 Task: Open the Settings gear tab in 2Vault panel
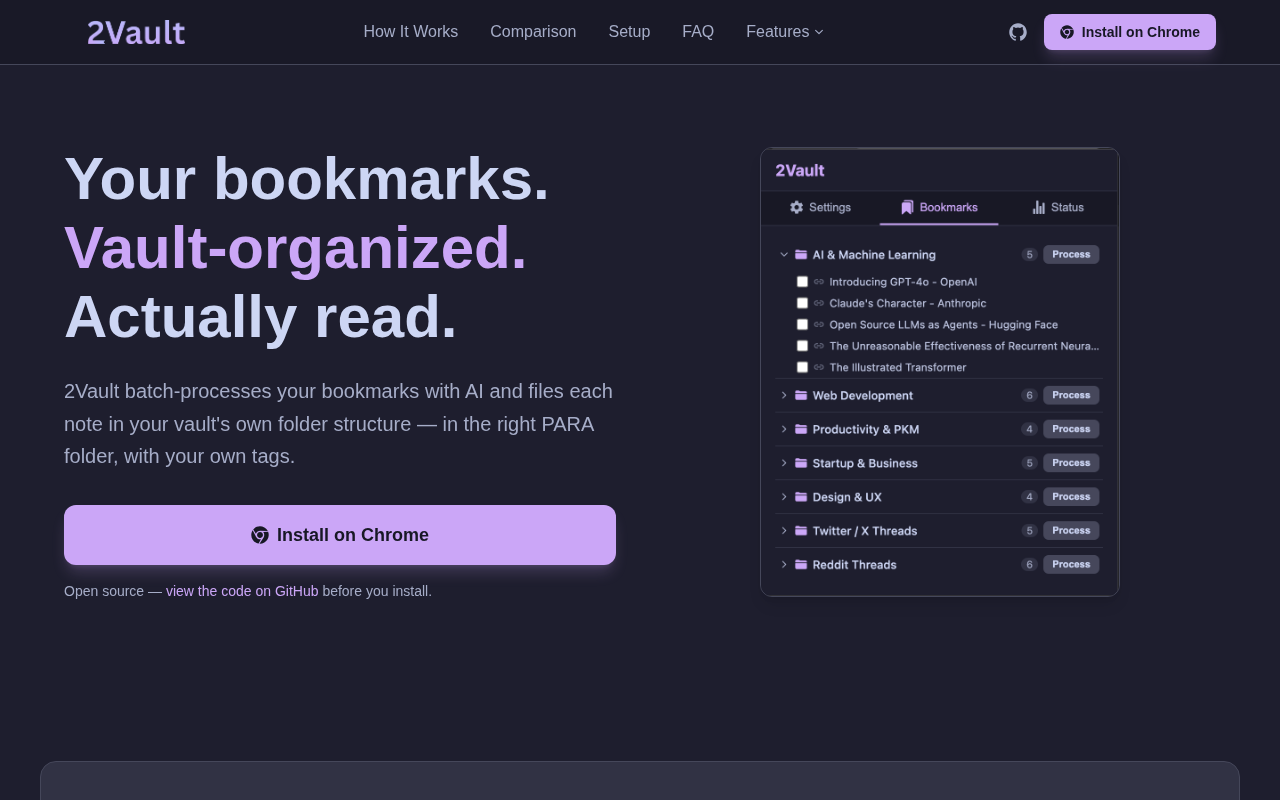pos(820,207)
